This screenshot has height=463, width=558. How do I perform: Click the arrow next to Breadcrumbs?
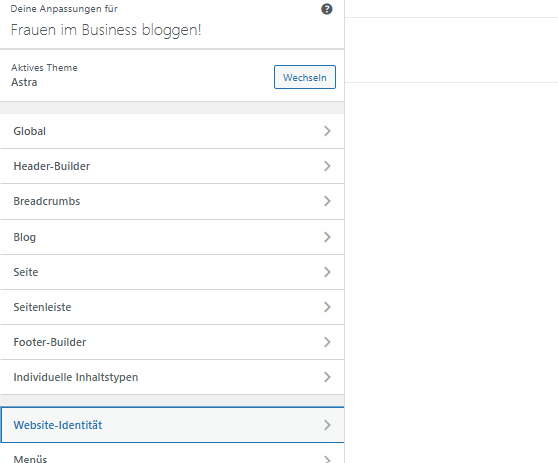click(327, 201)
